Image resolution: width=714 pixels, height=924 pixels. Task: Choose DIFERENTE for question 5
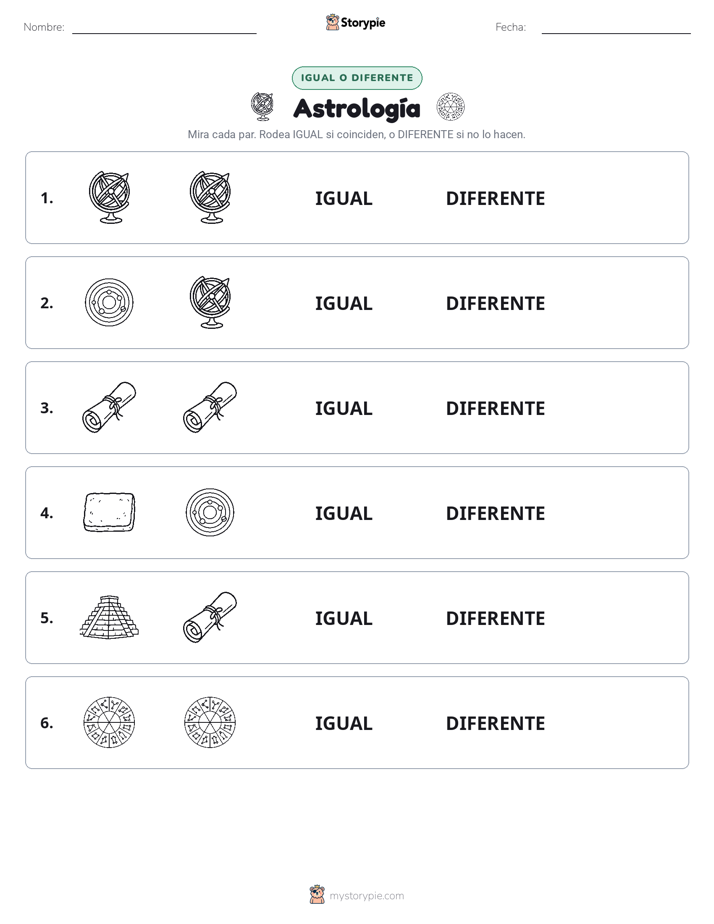tap(495, 618)
